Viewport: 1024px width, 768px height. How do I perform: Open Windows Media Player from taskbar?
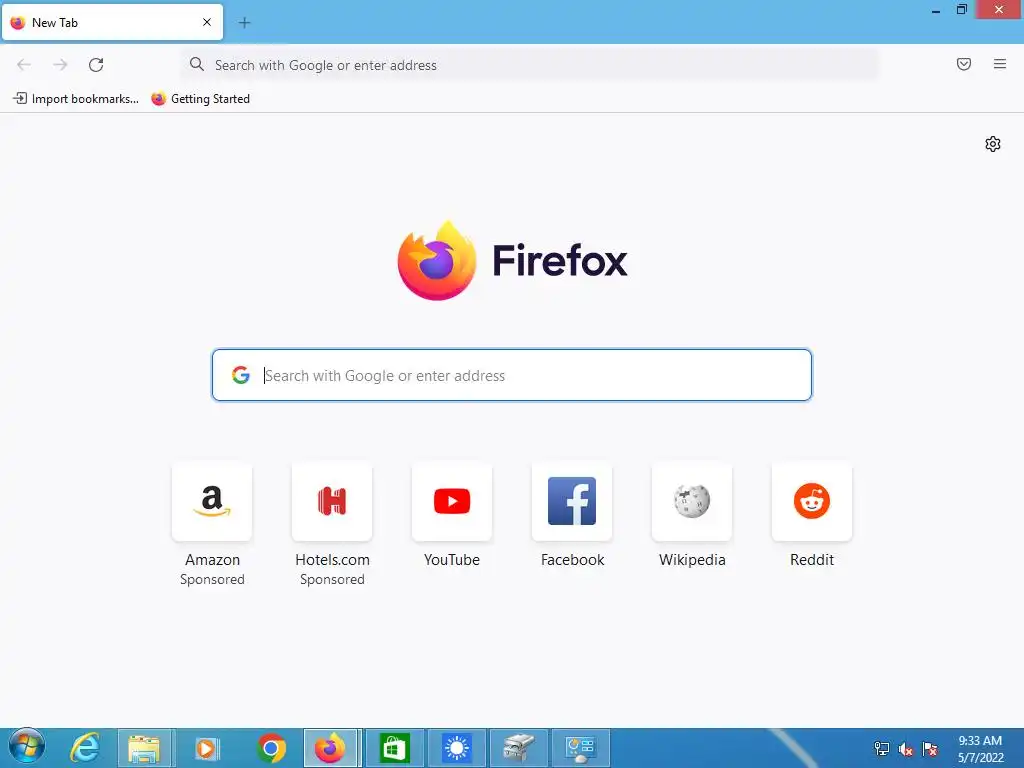point(207,748)
